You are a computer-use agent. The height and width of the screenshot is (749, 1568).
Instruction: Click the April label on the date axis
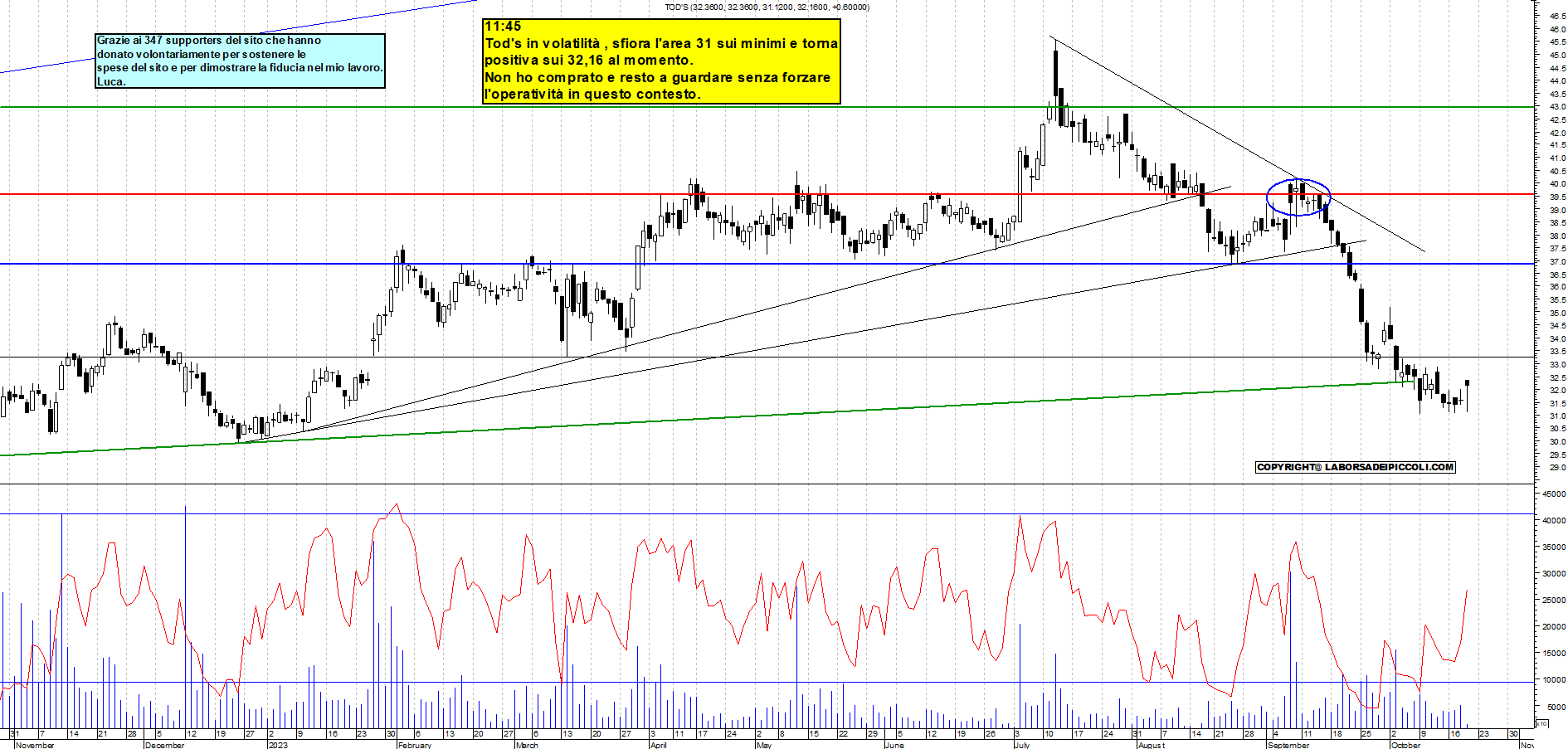pyautogui.click(x=659, y=745)
